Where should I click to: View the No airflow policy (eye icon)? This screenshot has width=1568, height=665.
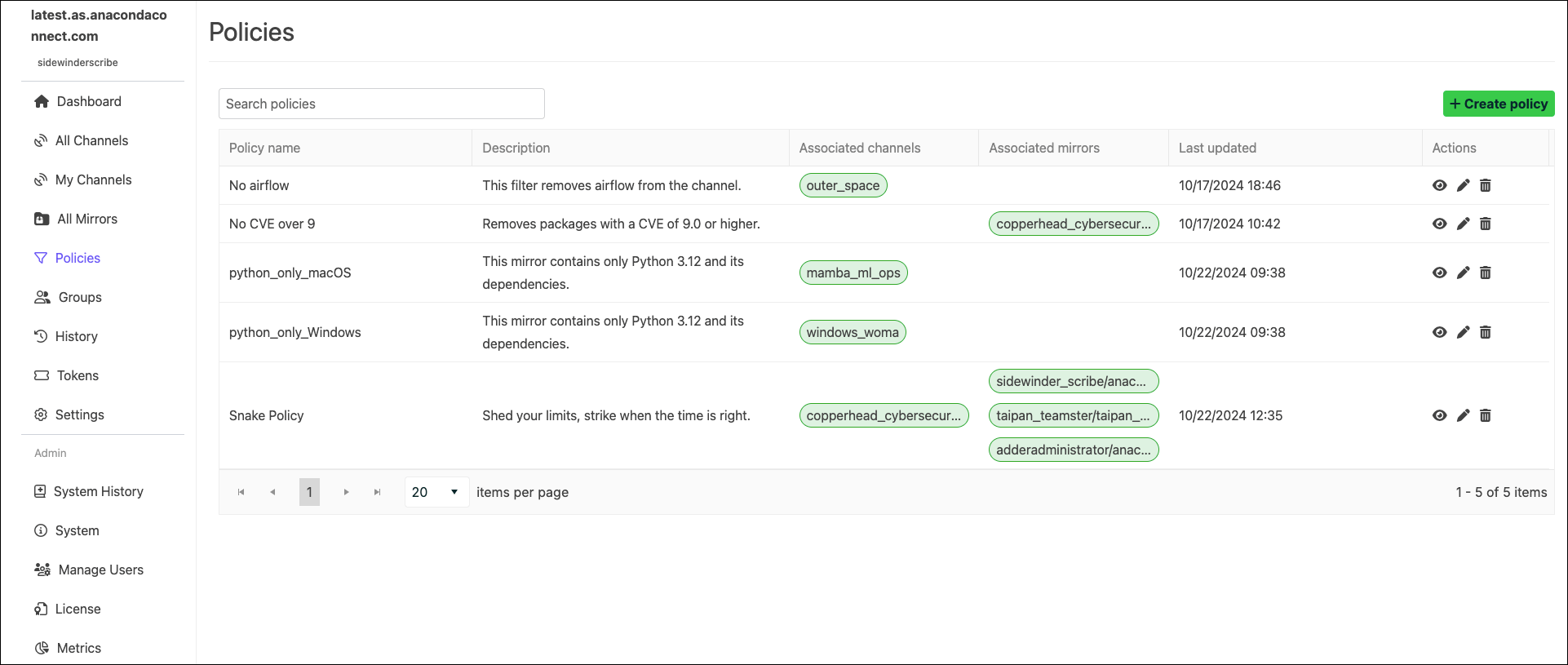(x=1440, y=185)
